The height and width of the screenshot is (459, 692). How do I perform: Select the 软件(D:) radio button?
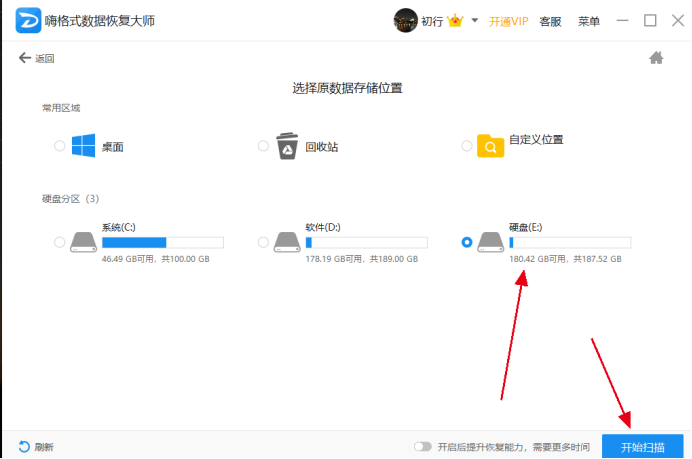(263, 242)
